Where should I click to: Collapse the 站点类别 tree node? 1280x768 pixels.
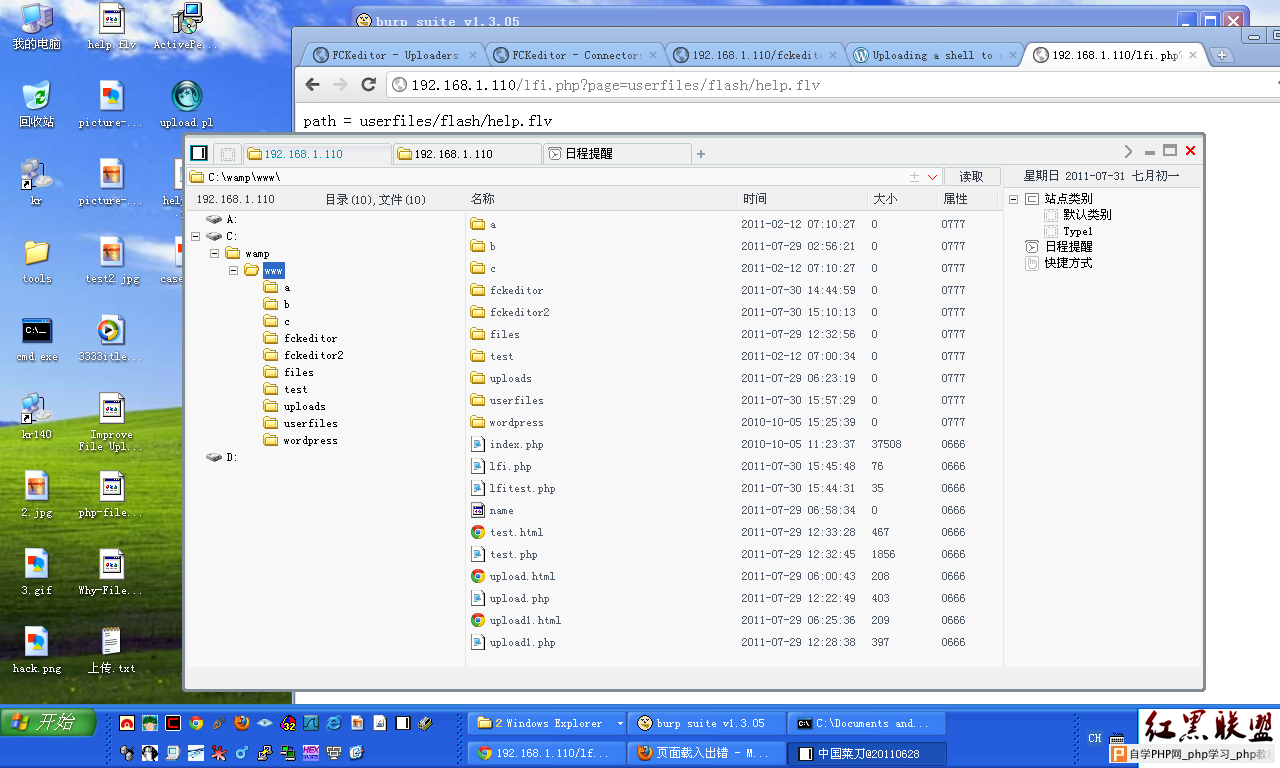(x=1013, y=199)
